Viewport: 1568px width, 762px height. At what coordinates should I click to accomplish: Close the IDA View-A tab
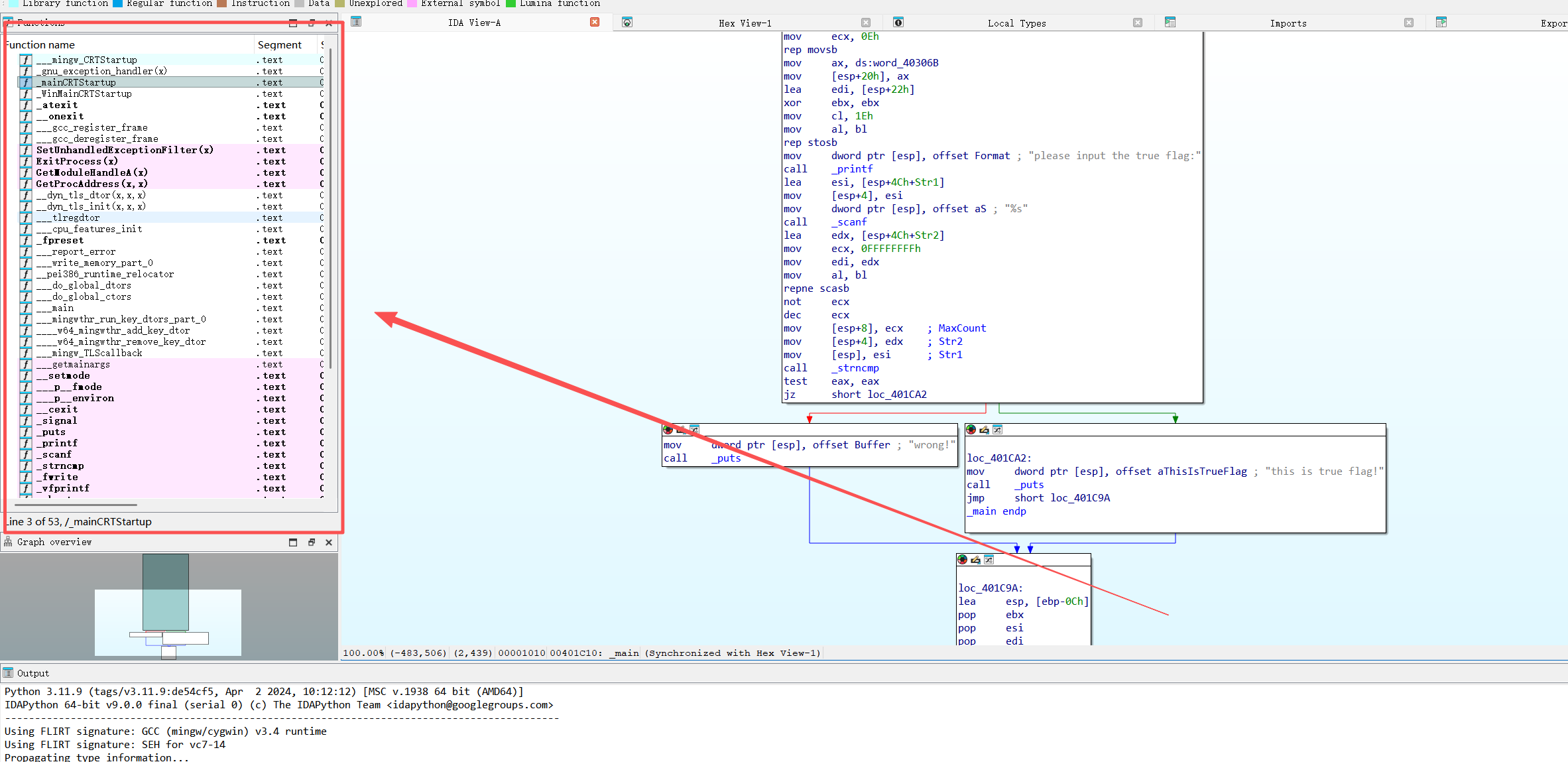(595, 23)
